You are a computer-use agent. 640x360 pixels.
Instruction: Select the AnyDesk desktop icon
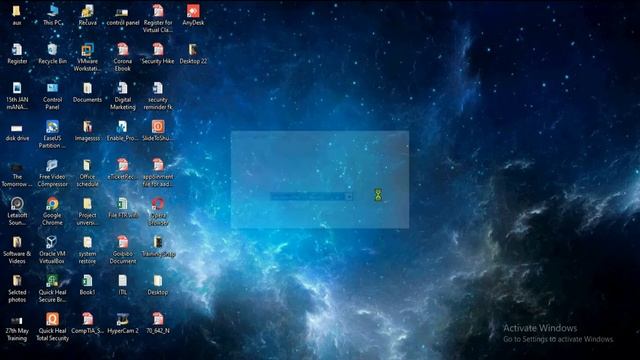pyautogui.click(x=193, y=15)
